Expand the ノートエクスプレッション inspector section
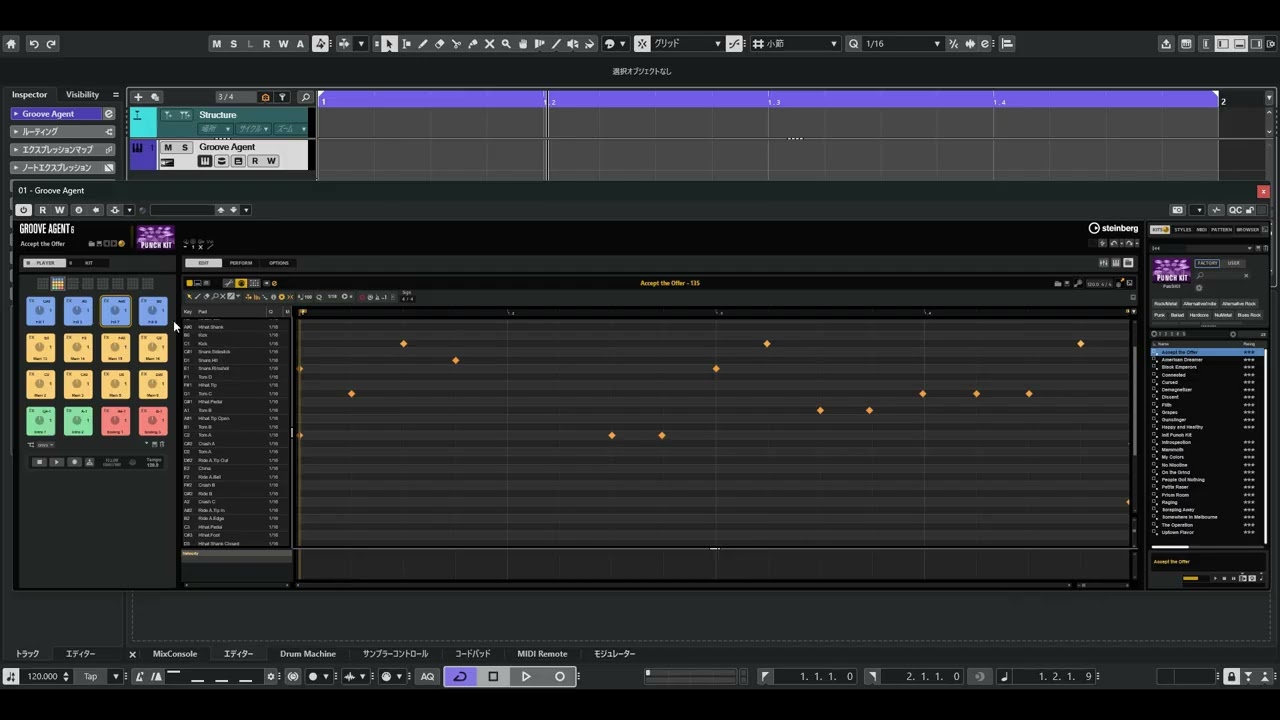Screen dimensions: 1280x720 coord(62,168)
